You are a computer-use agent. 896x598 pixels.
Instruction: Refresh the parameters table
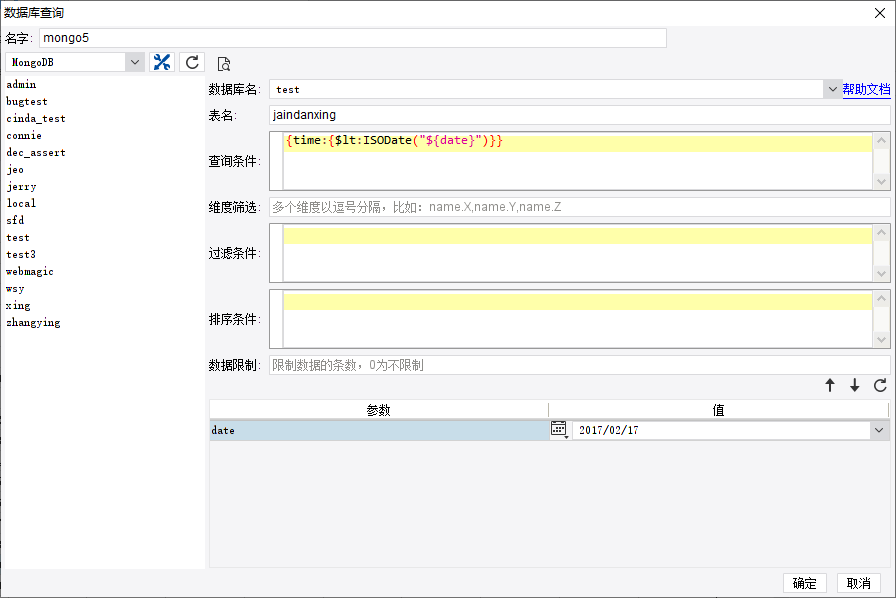coord(880,385)
